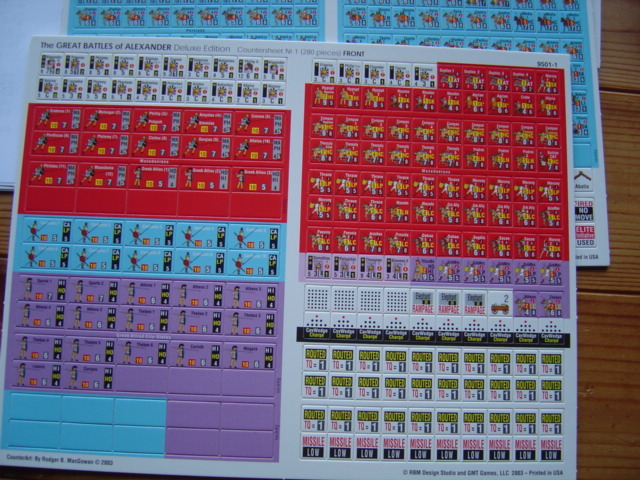The height and width of the screenshot is (480, 640).
Task: Select the Perdiccas (6) phalanx counter
Action: [55, 143]
